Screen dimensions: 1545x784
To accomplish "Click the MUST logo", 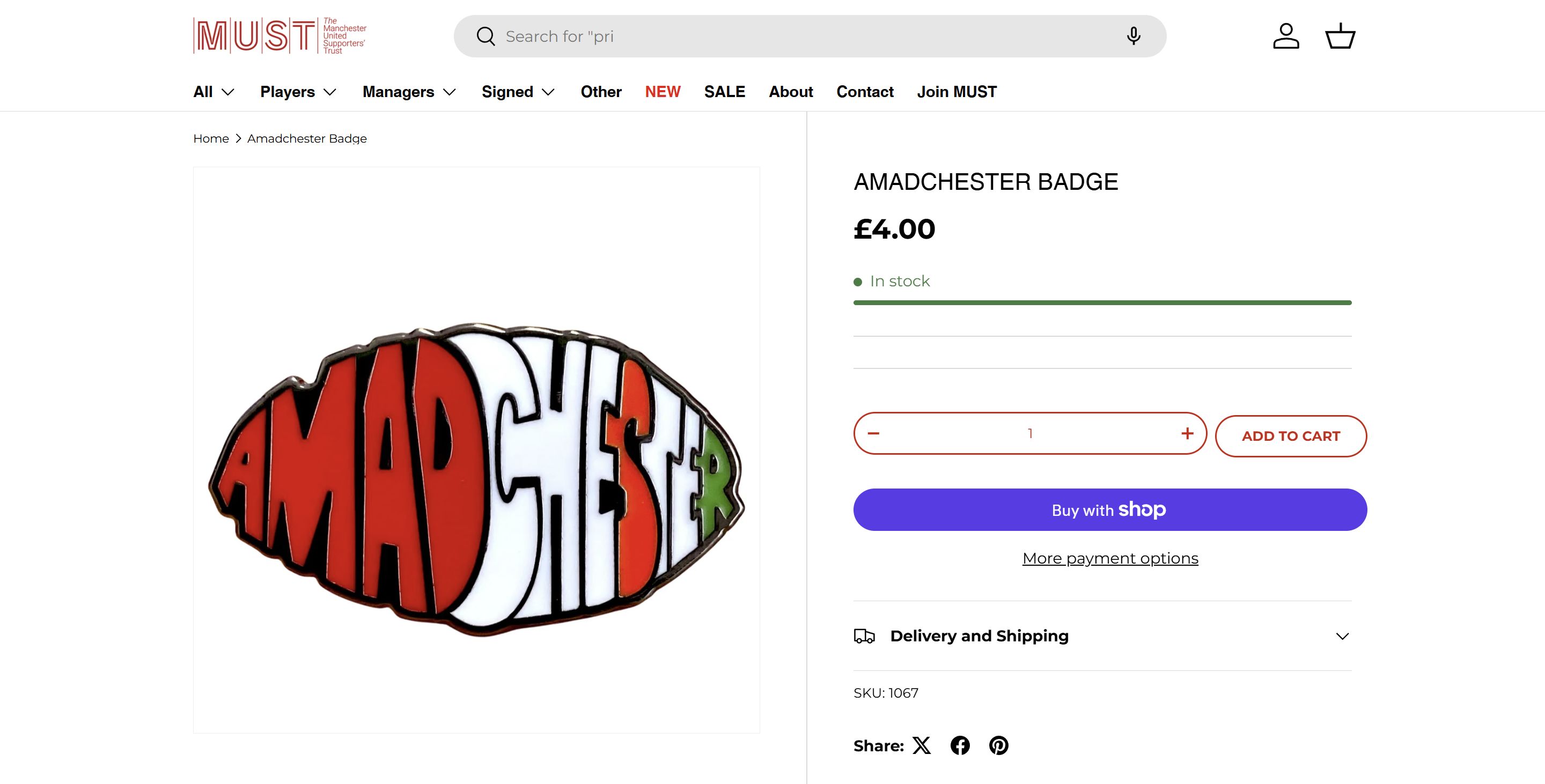I will 280,36.
